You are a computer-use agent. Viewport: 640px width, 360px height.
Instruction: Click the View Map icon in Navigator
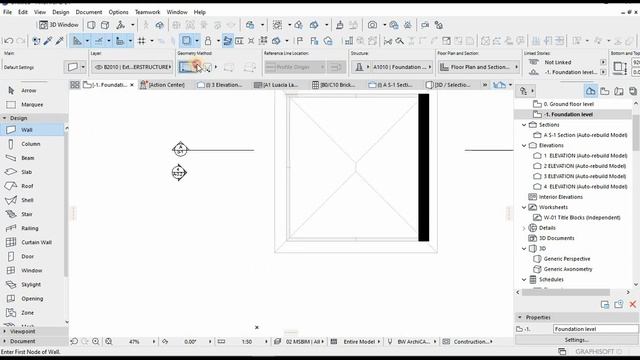click(x=604, y=91)
